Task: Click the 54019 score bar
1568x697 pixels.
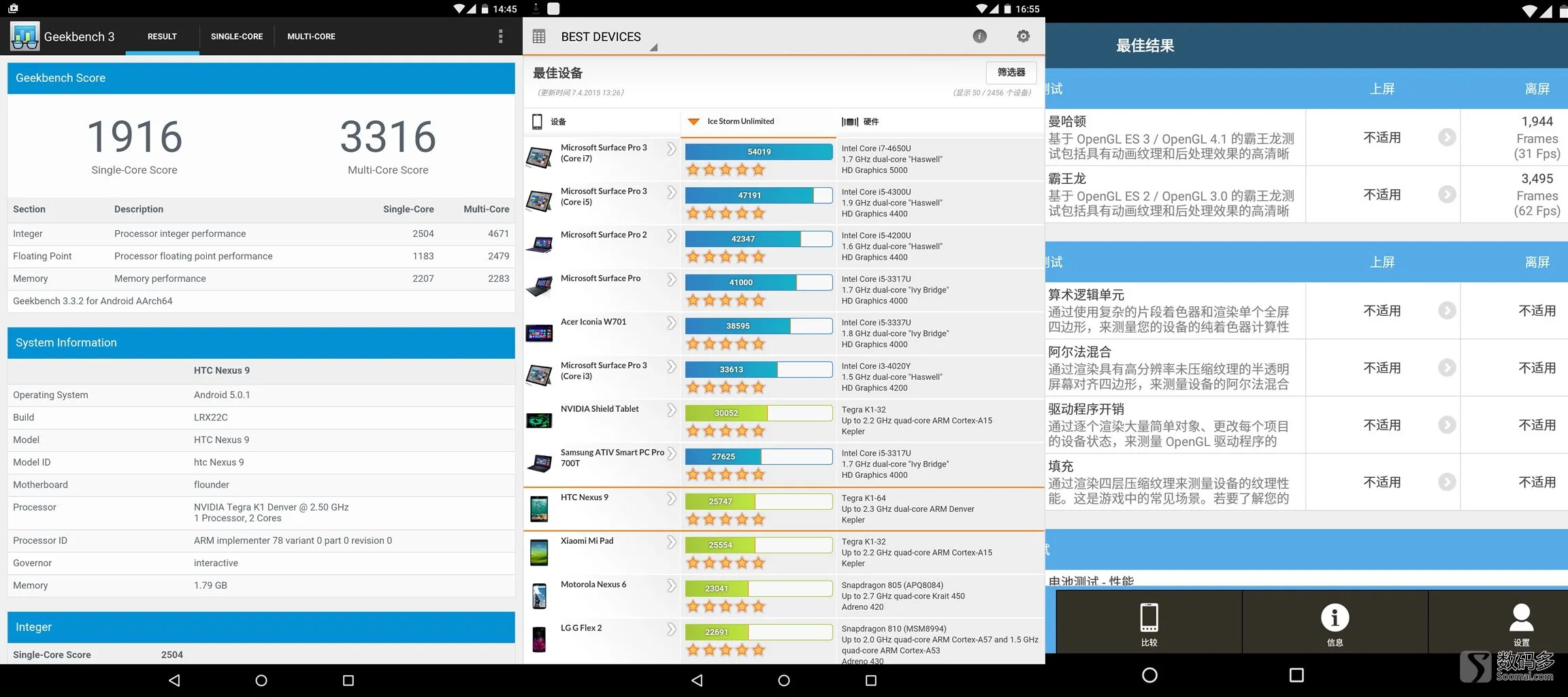Action: click(759, 152)
